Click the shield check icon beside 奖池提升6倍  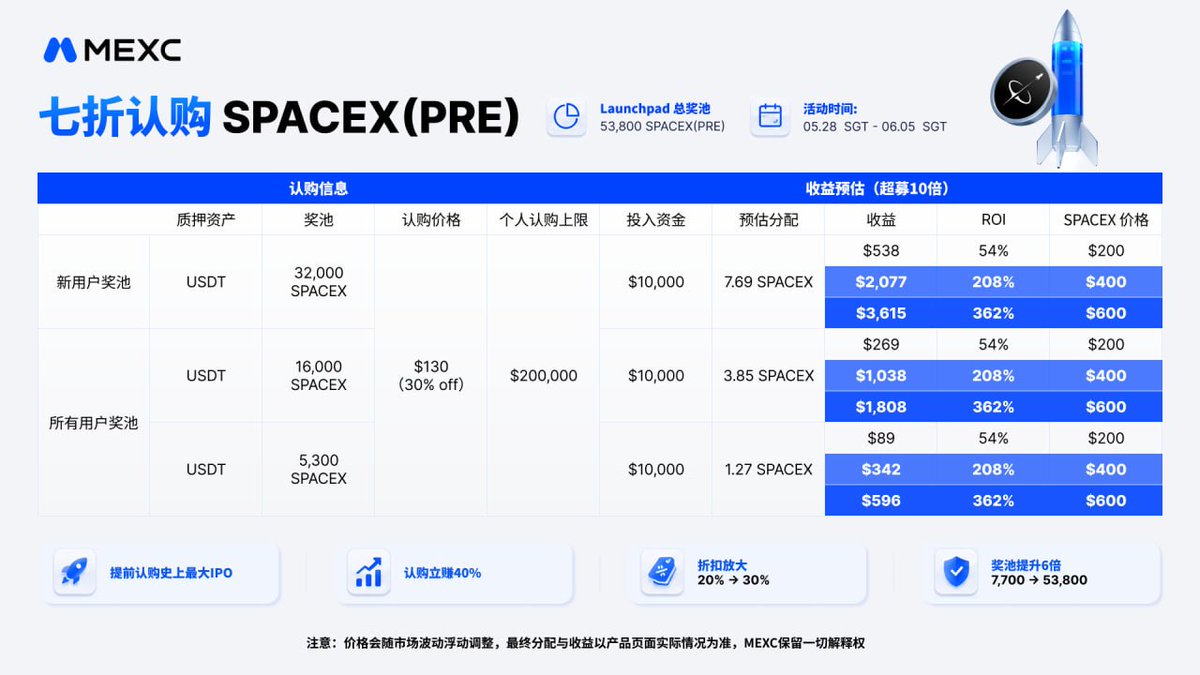coord(956,574)
